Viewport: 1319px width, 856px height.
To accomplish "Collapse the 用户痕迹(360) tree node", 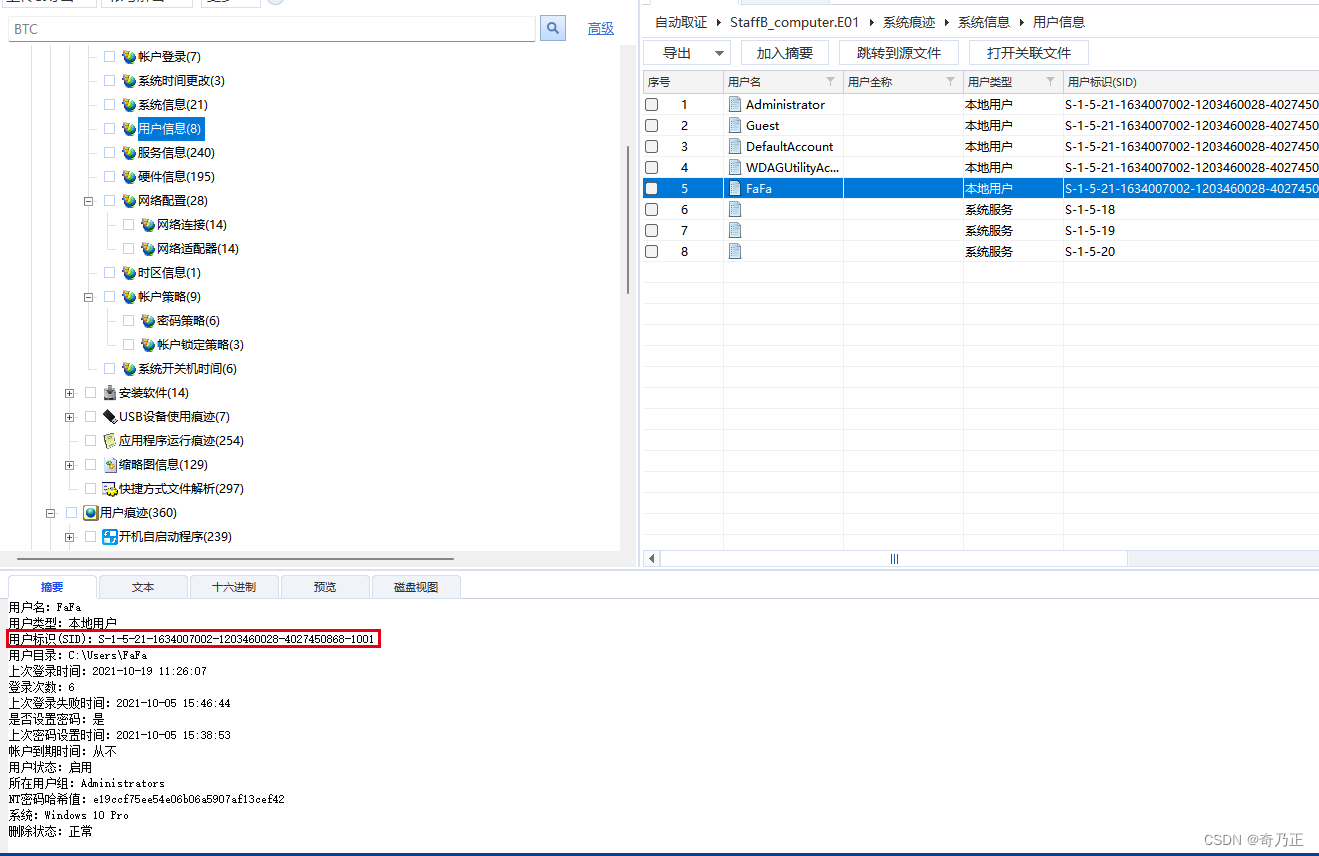I will [50, 513].
